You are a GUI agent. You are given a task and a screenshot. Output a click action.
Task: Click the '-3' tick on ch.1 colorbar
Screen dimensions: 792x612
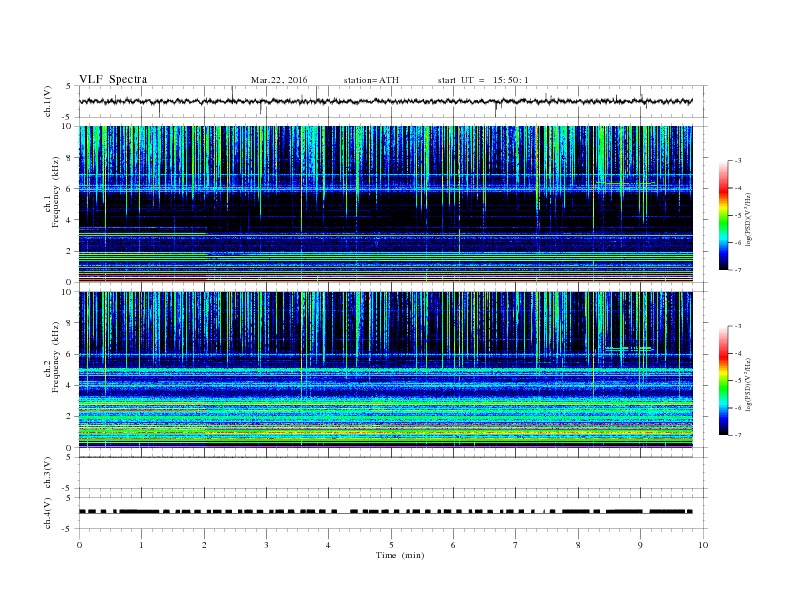point(737,161)
